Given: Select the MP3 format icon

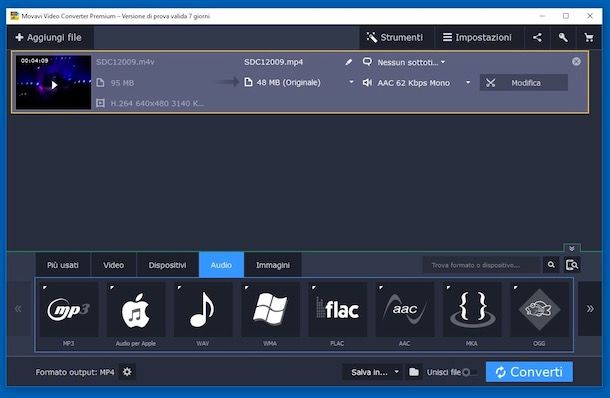Looking at the screenshot, I should (x=68, y=310).
